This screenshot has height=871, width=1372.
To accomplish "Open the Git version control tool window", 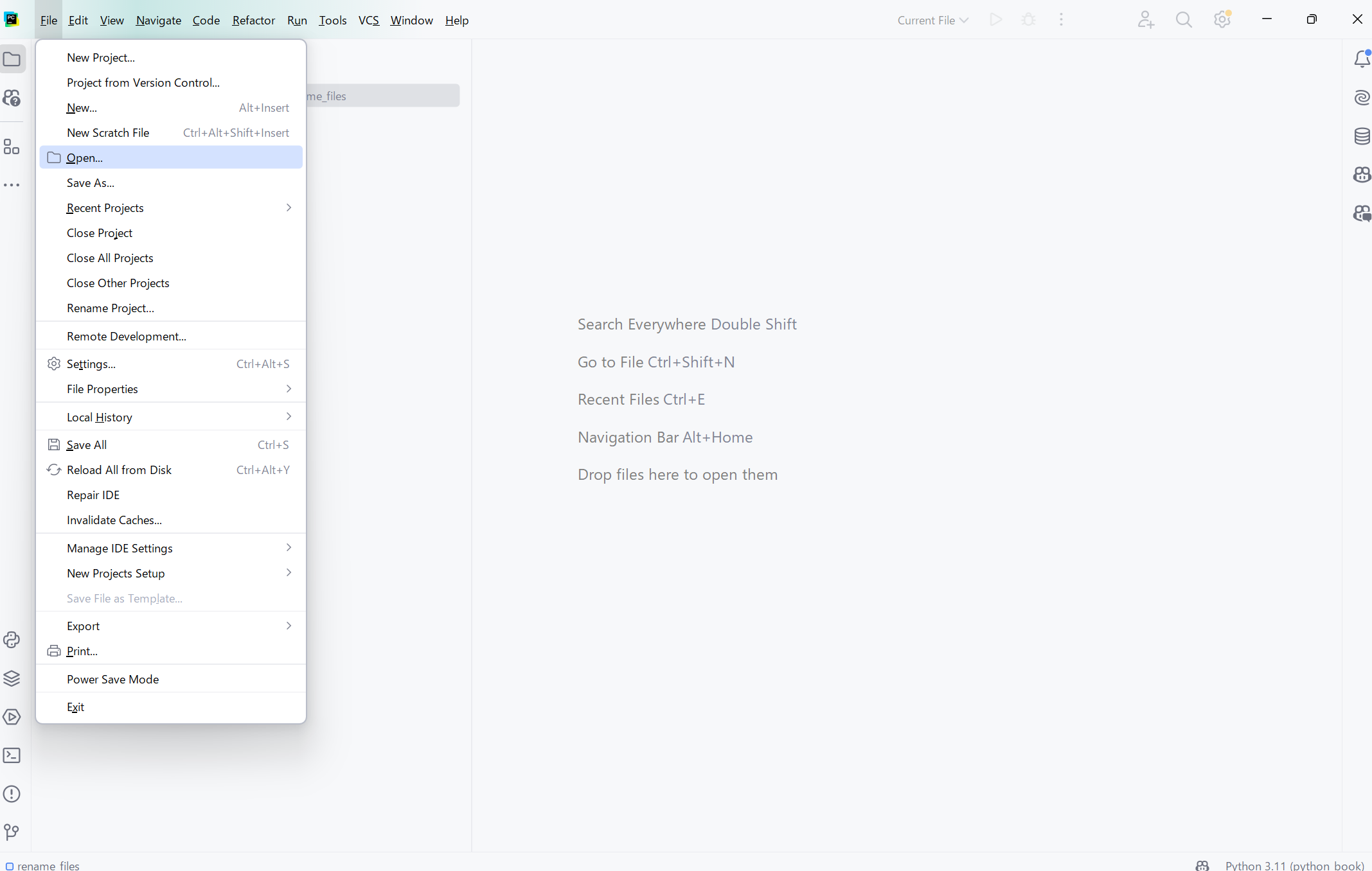I will point(12,832).
